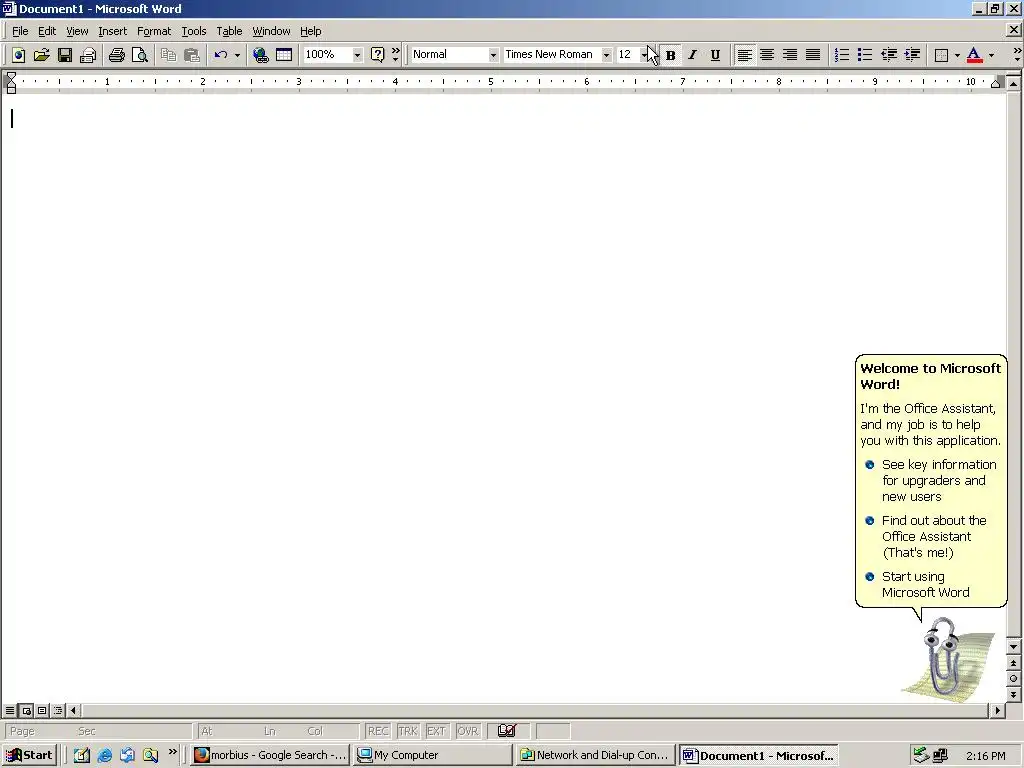Click the Paste toolbar icon
Viewport: 1024px width, 768px height.
191,55
